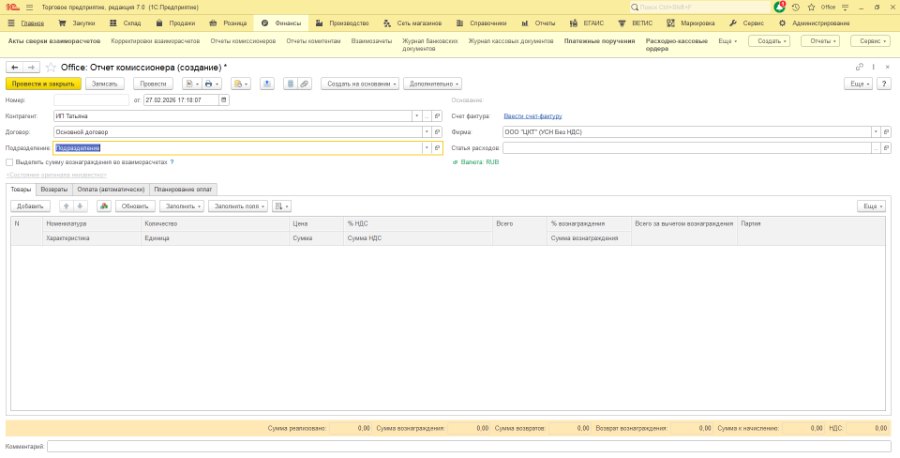The width and height of the screenshot is (900, 458).
Task: Open the Маркировка section
Action: click(x=691, y=24)
